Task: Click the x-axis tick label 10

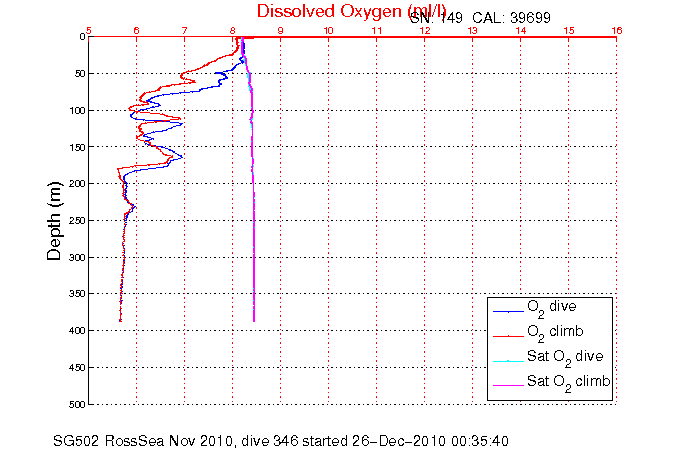Action: (328, 30)
